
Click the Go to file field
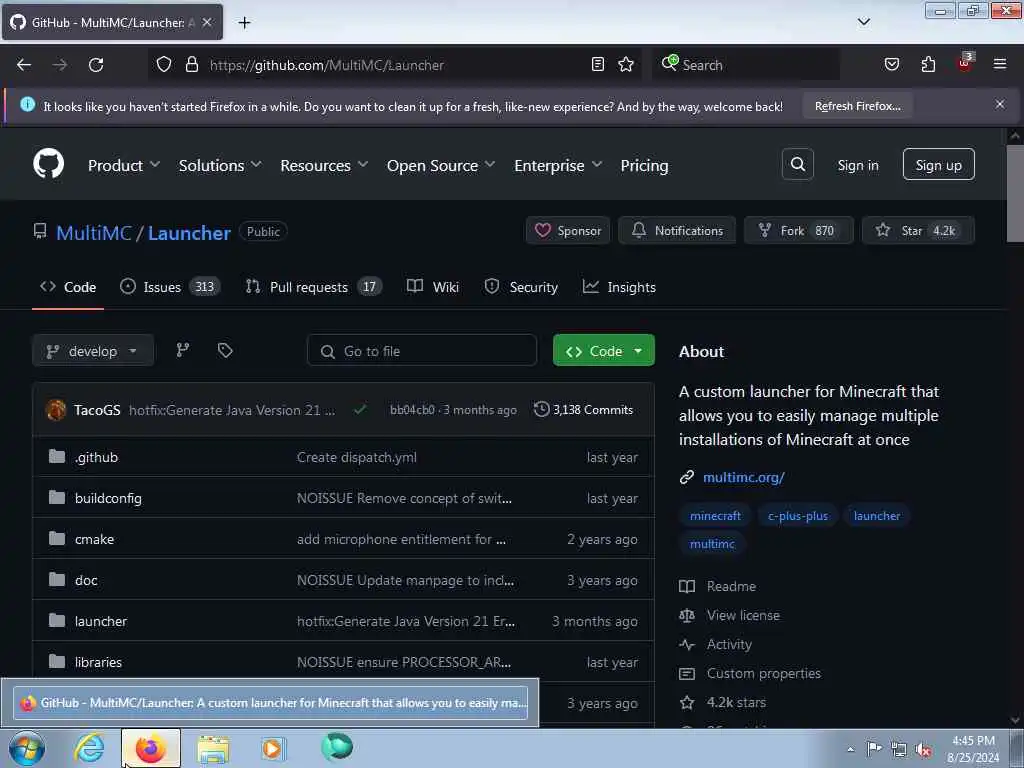[x=422, y=351]
